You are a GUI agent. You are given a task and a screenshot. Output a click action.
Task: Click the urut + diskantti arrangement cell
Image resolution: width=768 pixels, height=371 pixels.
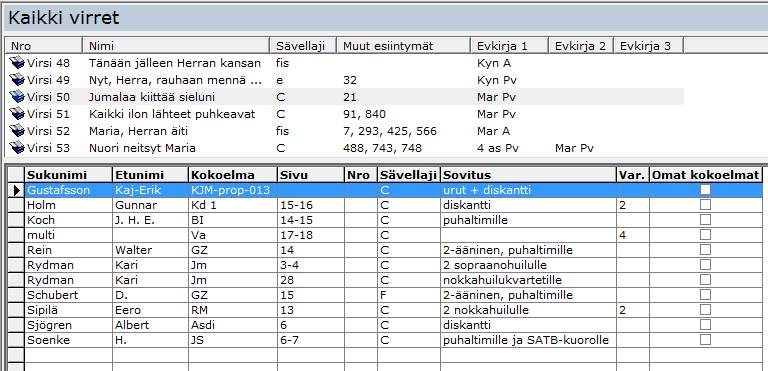pyautogui.click(x=528, y=190)
